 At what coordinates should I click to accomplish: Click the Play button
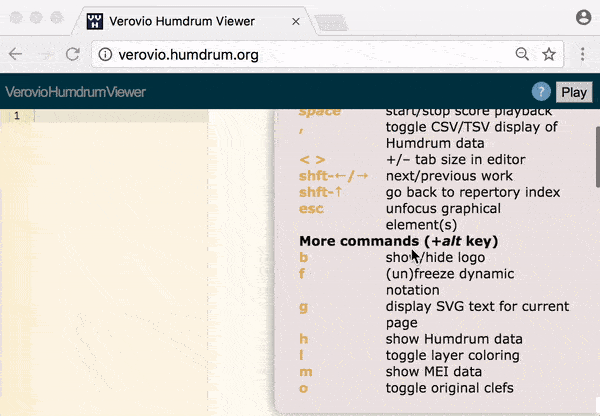(574, 92)
